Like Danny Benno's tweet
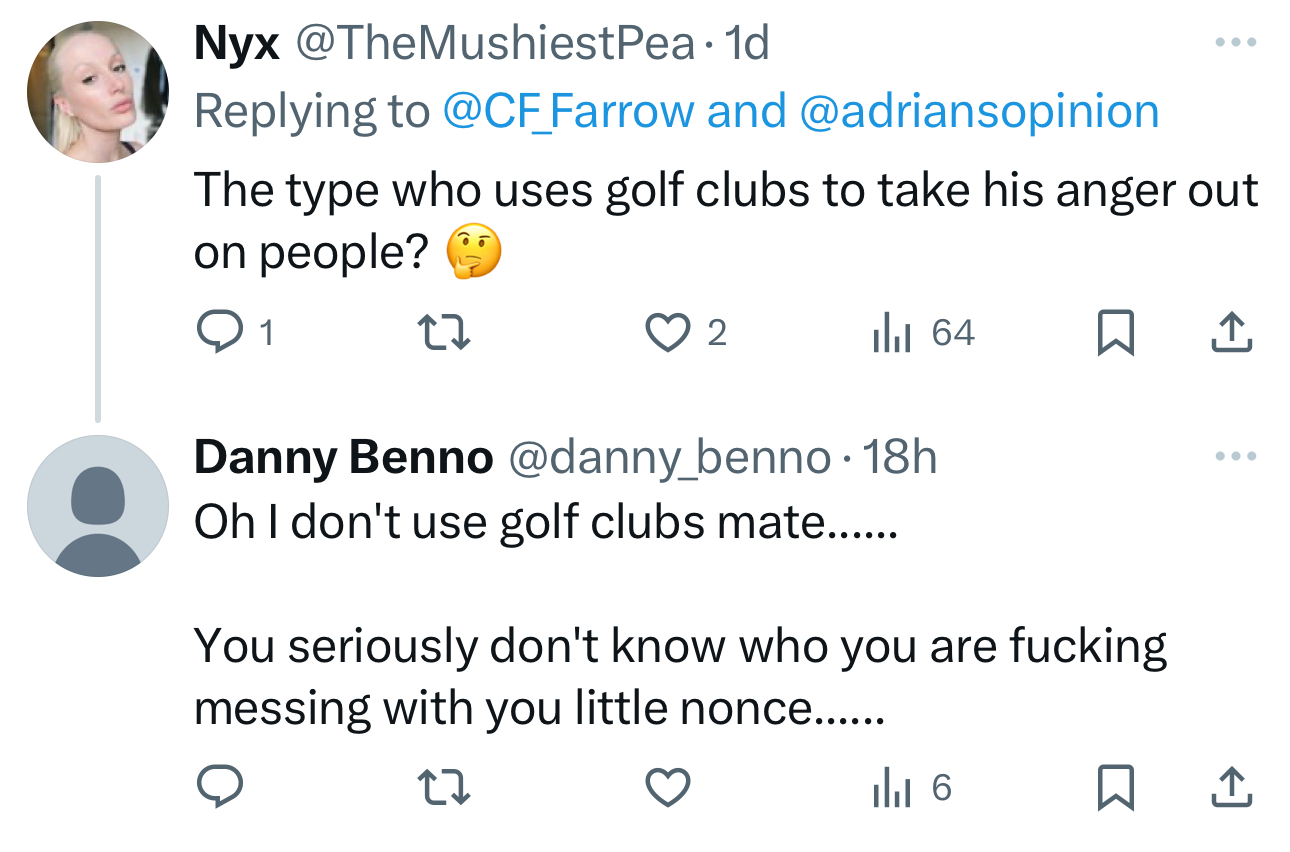 click(x=668, y=789)
